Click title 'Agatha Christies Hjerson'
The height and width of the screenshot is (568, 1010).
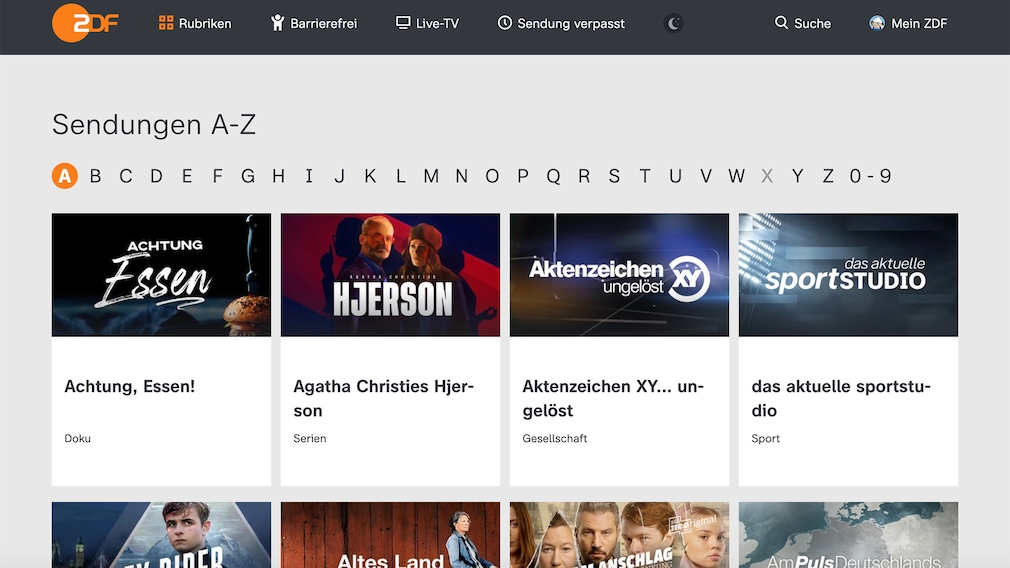coord(383,399)
